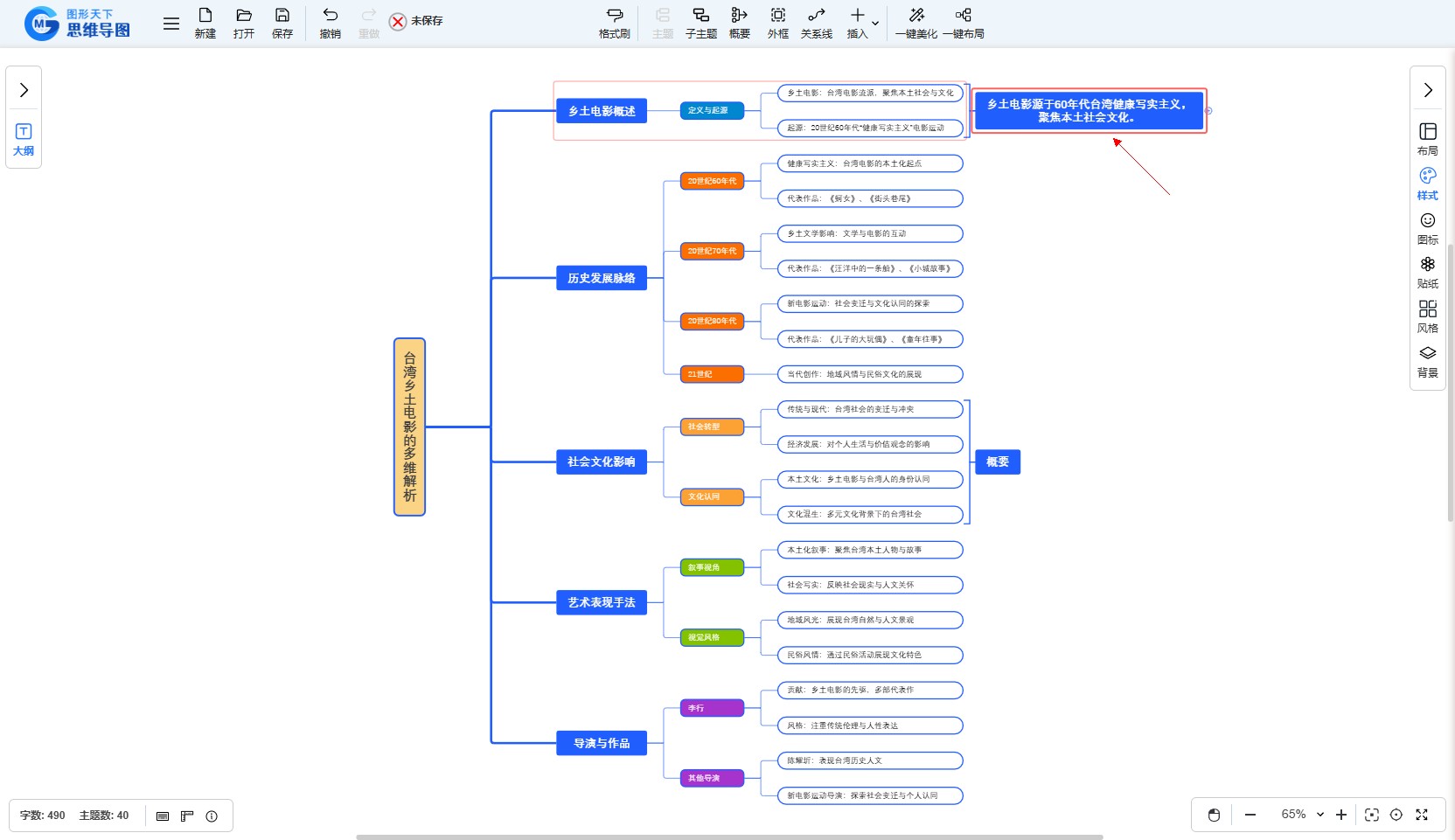Apply 一键美化 one-click beautify
The width and height of the screenshot is (1455, 840).
(915, 23)
